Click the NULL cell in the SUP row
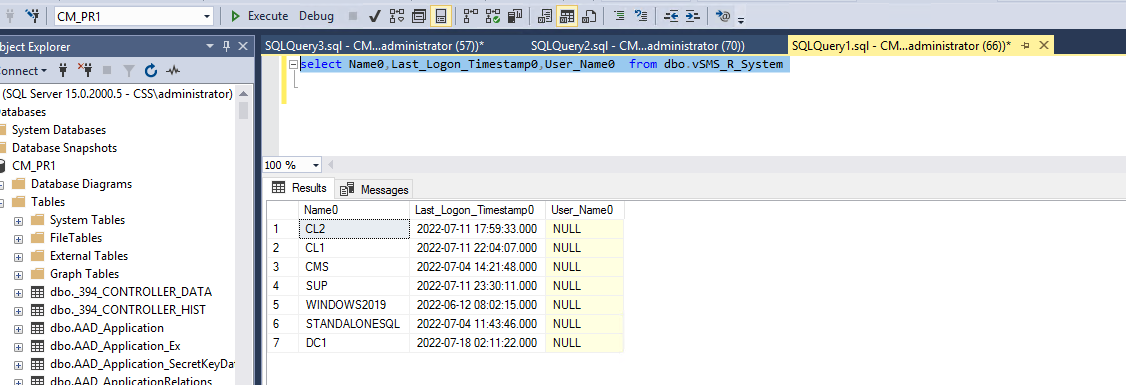Screen dimensions: 1126x385 click(585, 286)
